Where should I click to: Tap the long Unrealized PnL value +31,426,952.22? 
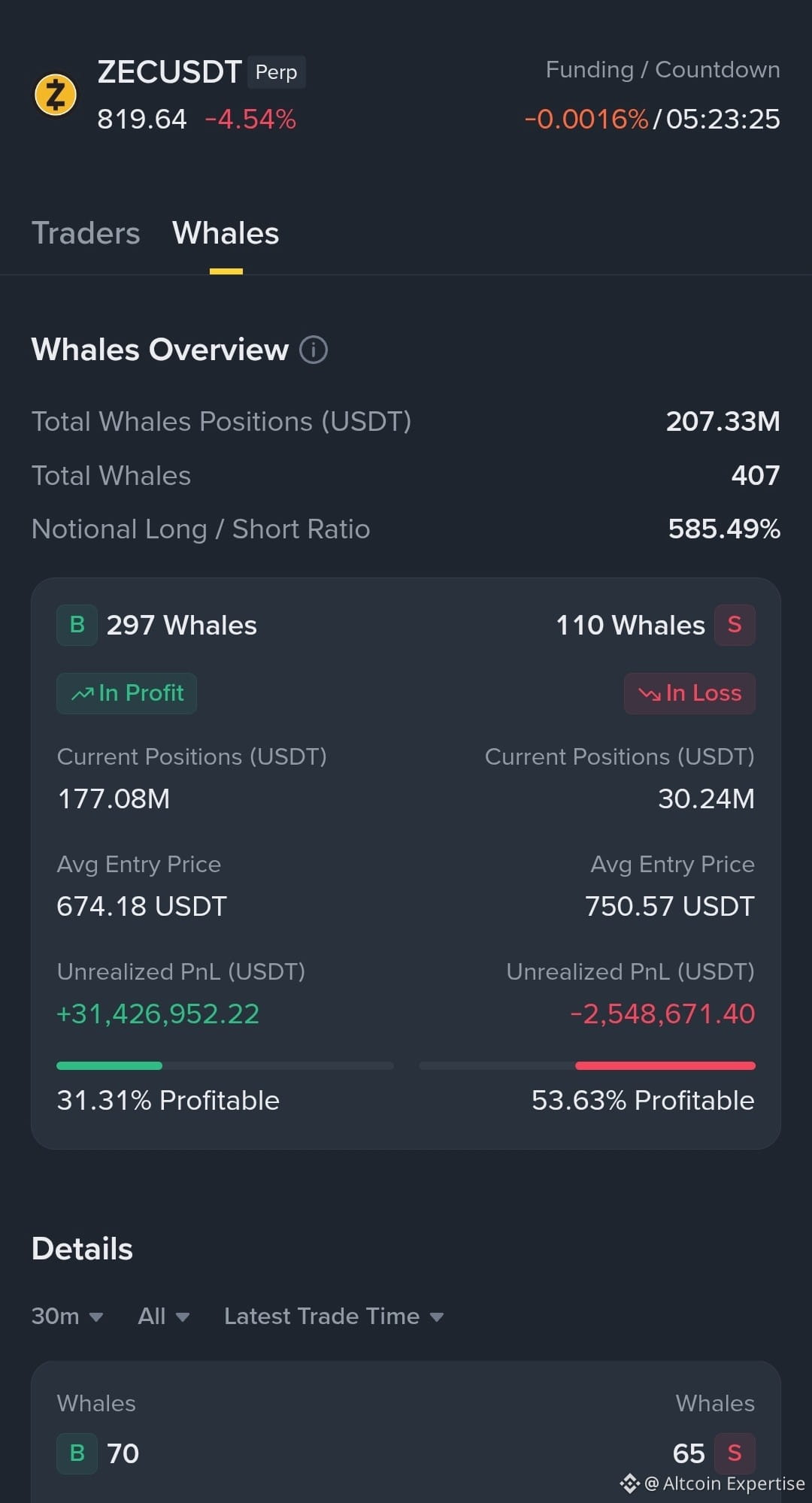pos(158,1014)
